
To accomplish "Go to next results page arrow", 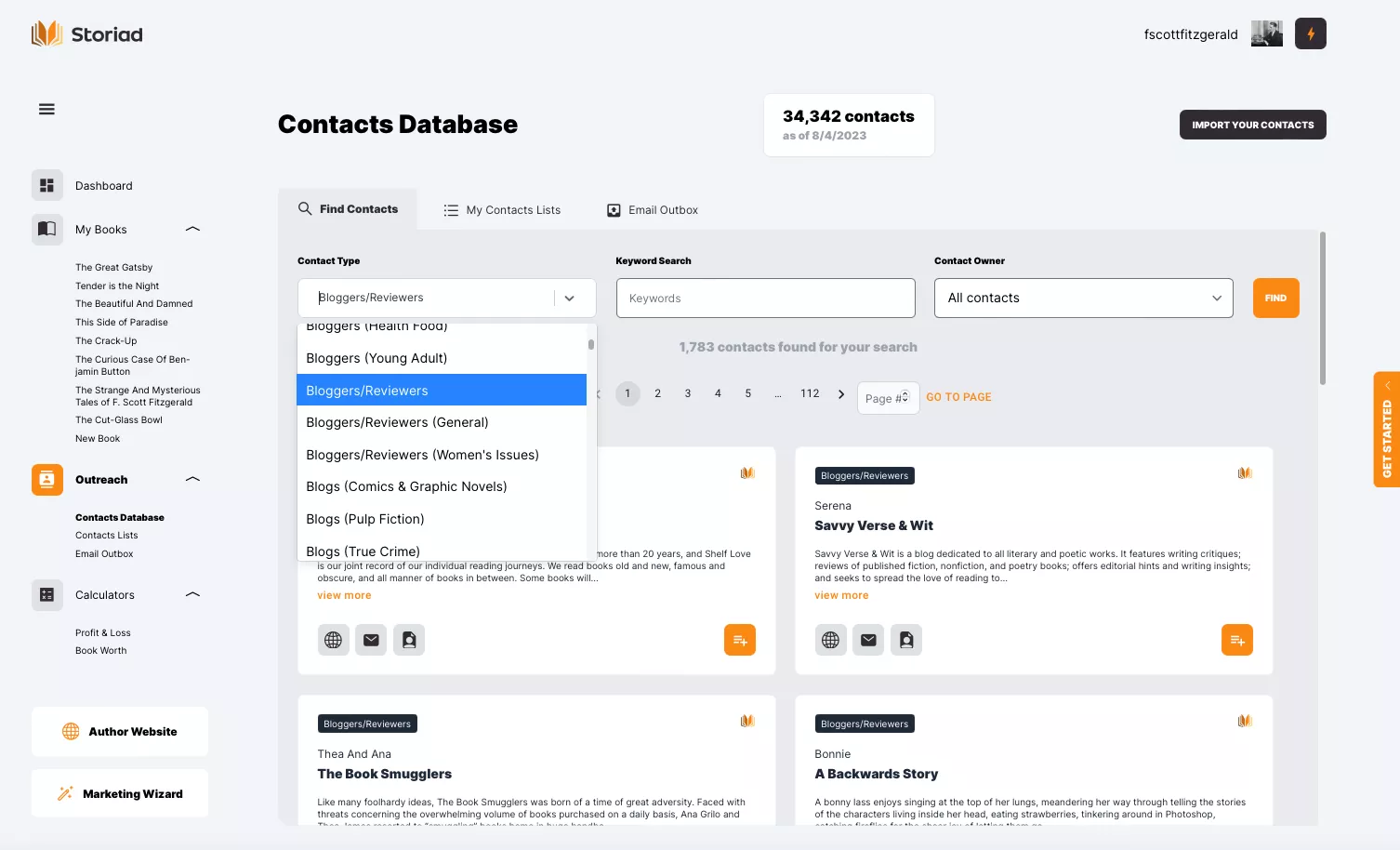I will click(x=841, y=394).
